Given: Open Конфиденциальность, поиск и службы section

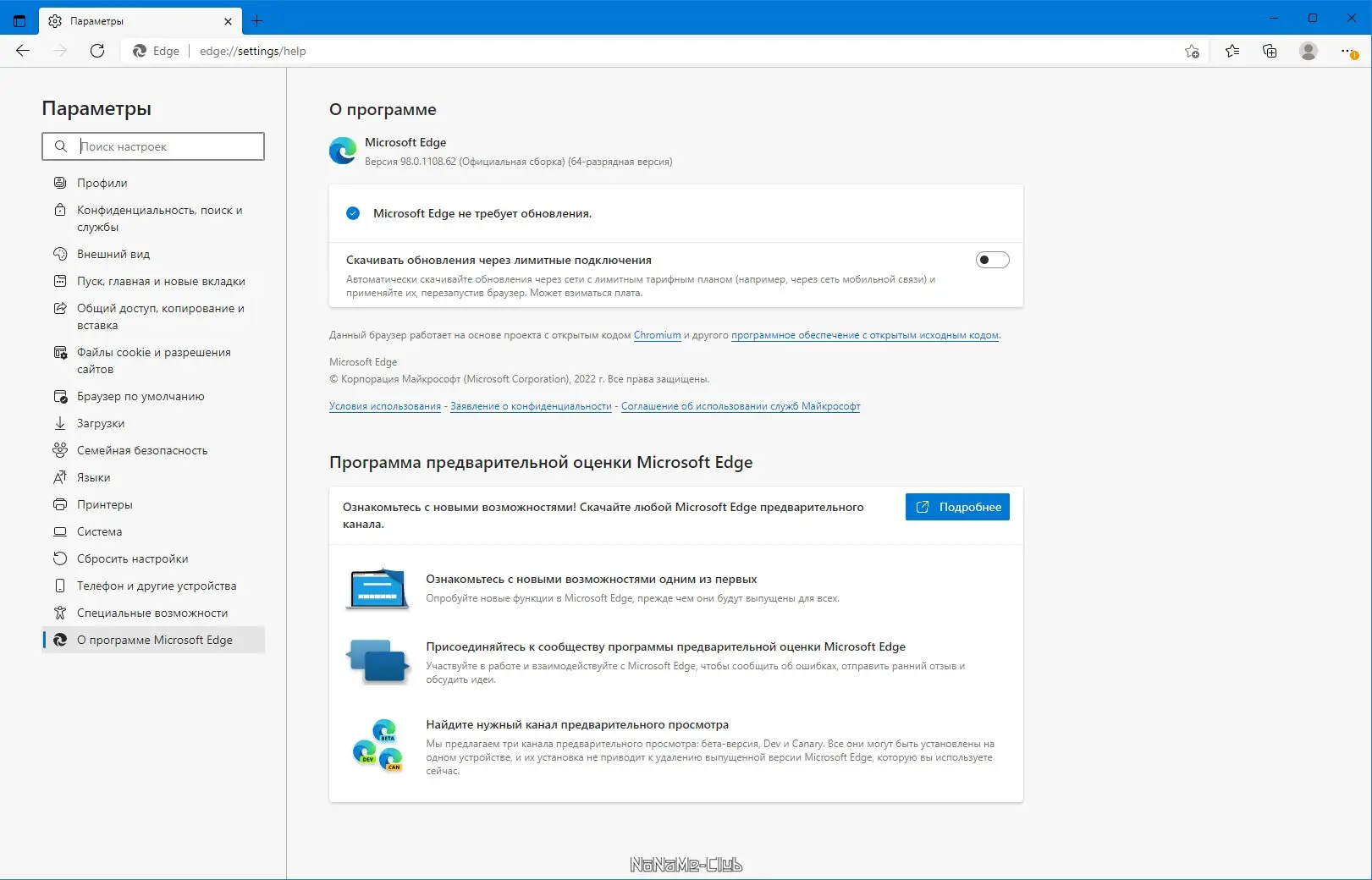Looking at the screenshot, I should [153, 218].
